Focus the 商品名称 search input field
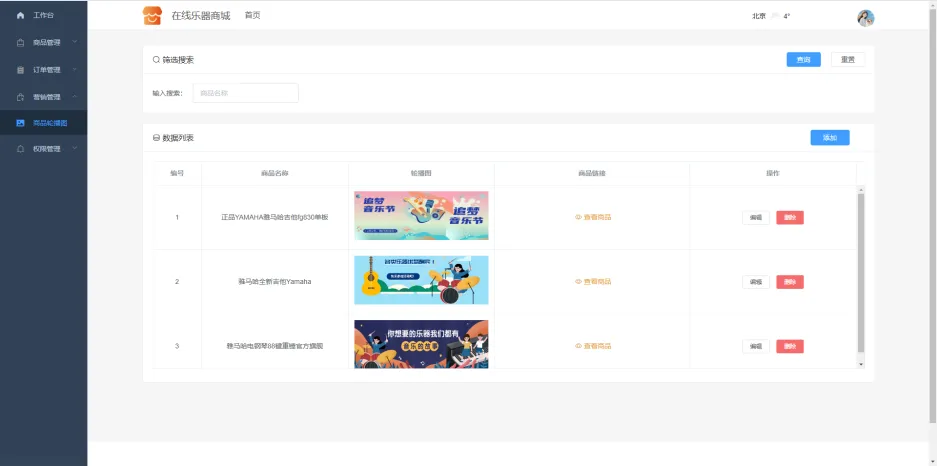This screenshot has height=466, width=937. (x=245, y=93)
